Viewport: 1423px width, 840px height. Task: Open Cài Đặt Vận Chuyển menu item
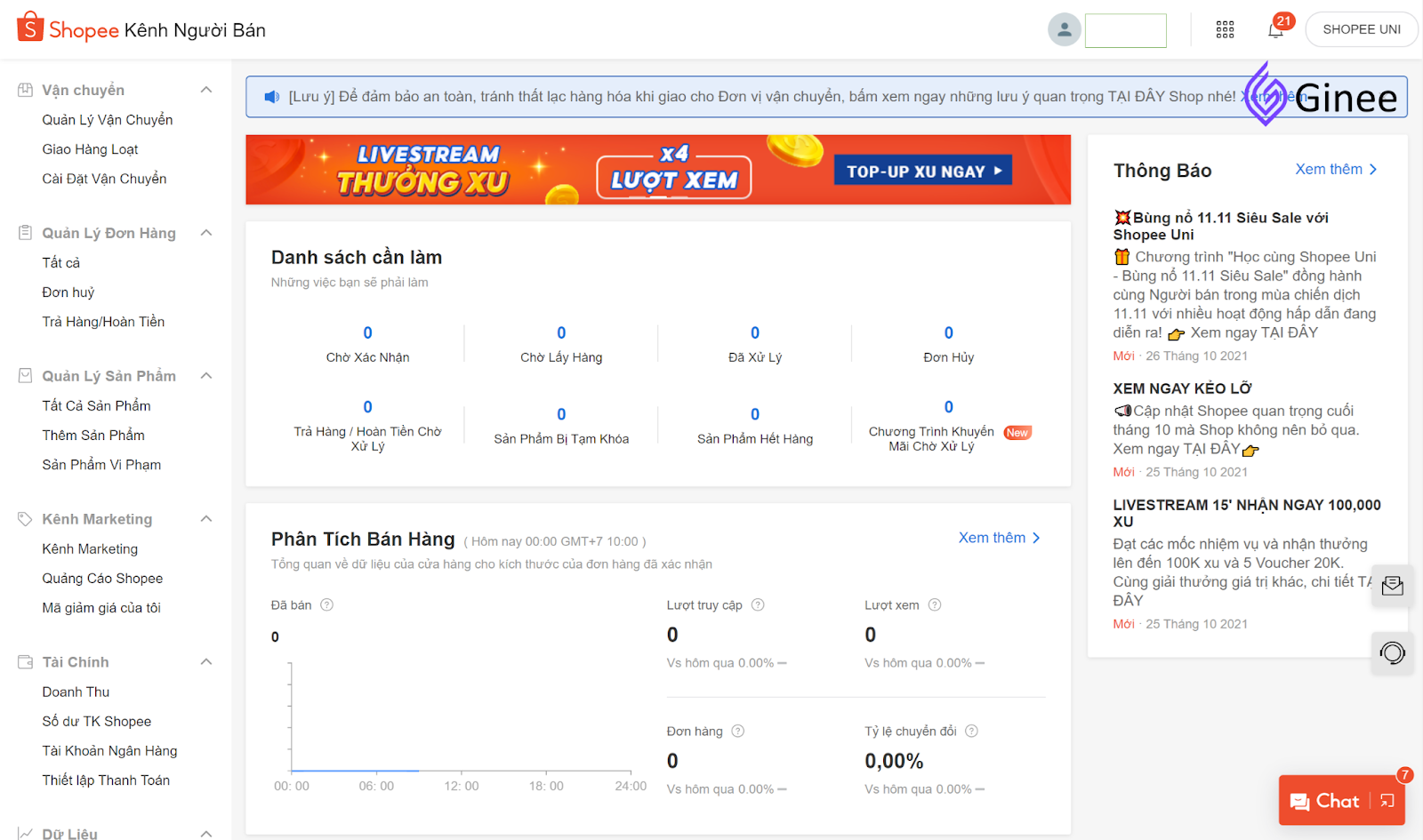104,179
